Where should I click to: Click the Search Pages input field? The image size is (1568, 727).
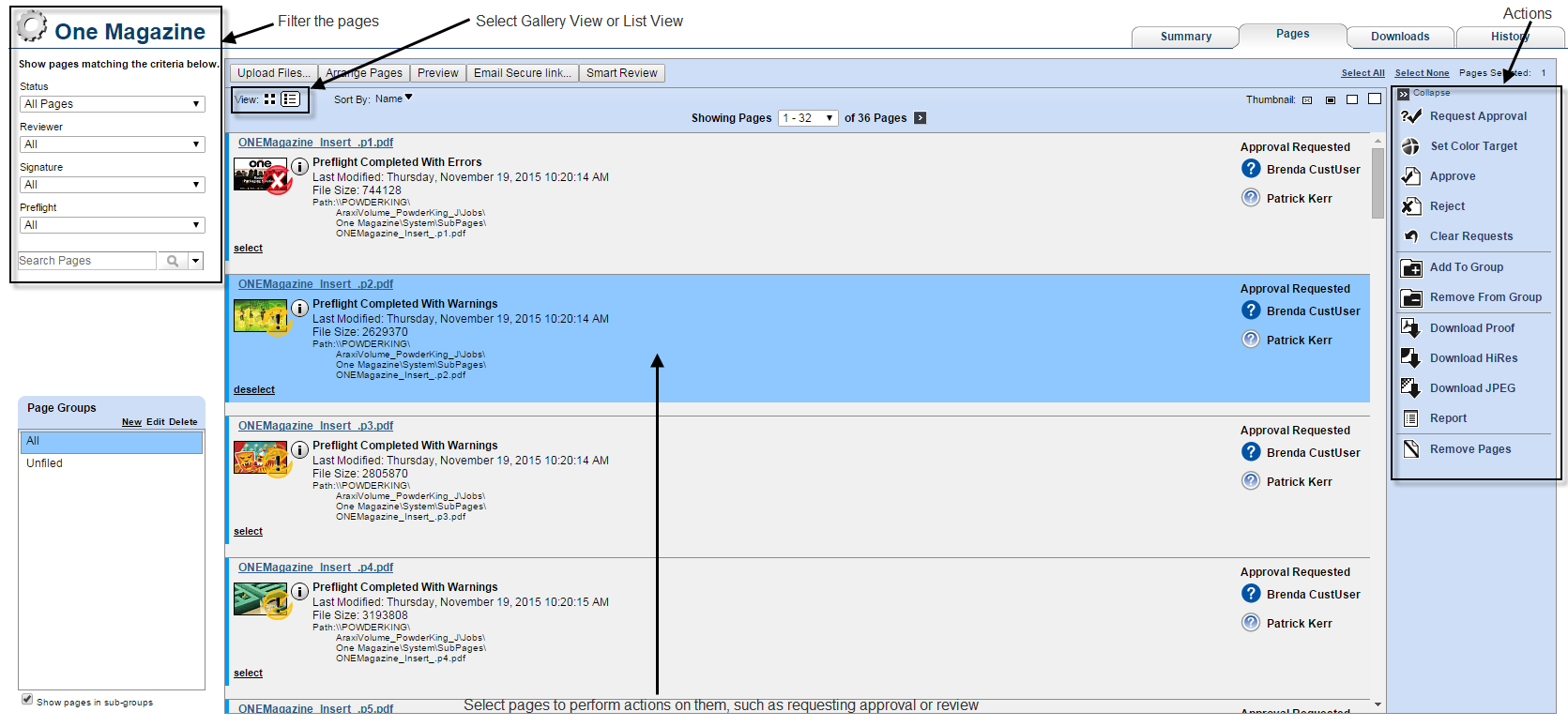(87, 261)
